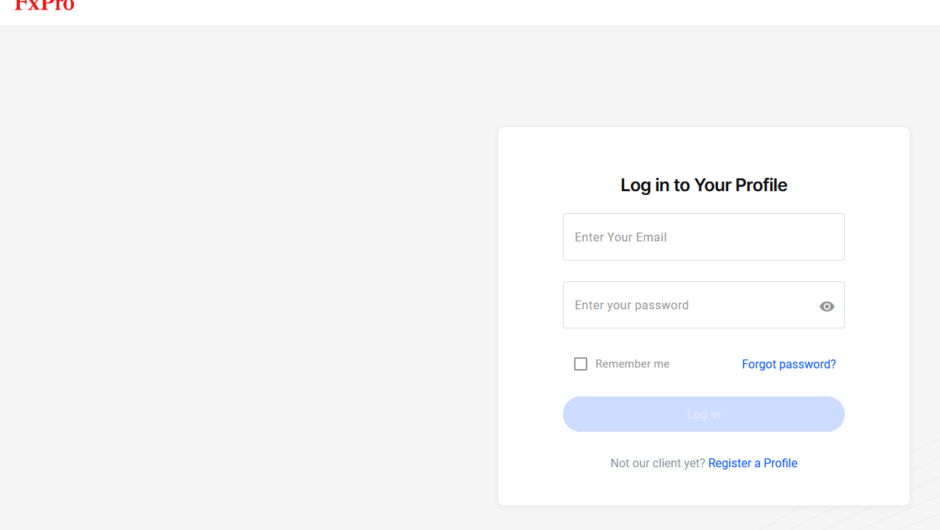Click the FxPro logo
This screenshot has height=530, width=940.
pyautogui.click(x=44, y=6)
